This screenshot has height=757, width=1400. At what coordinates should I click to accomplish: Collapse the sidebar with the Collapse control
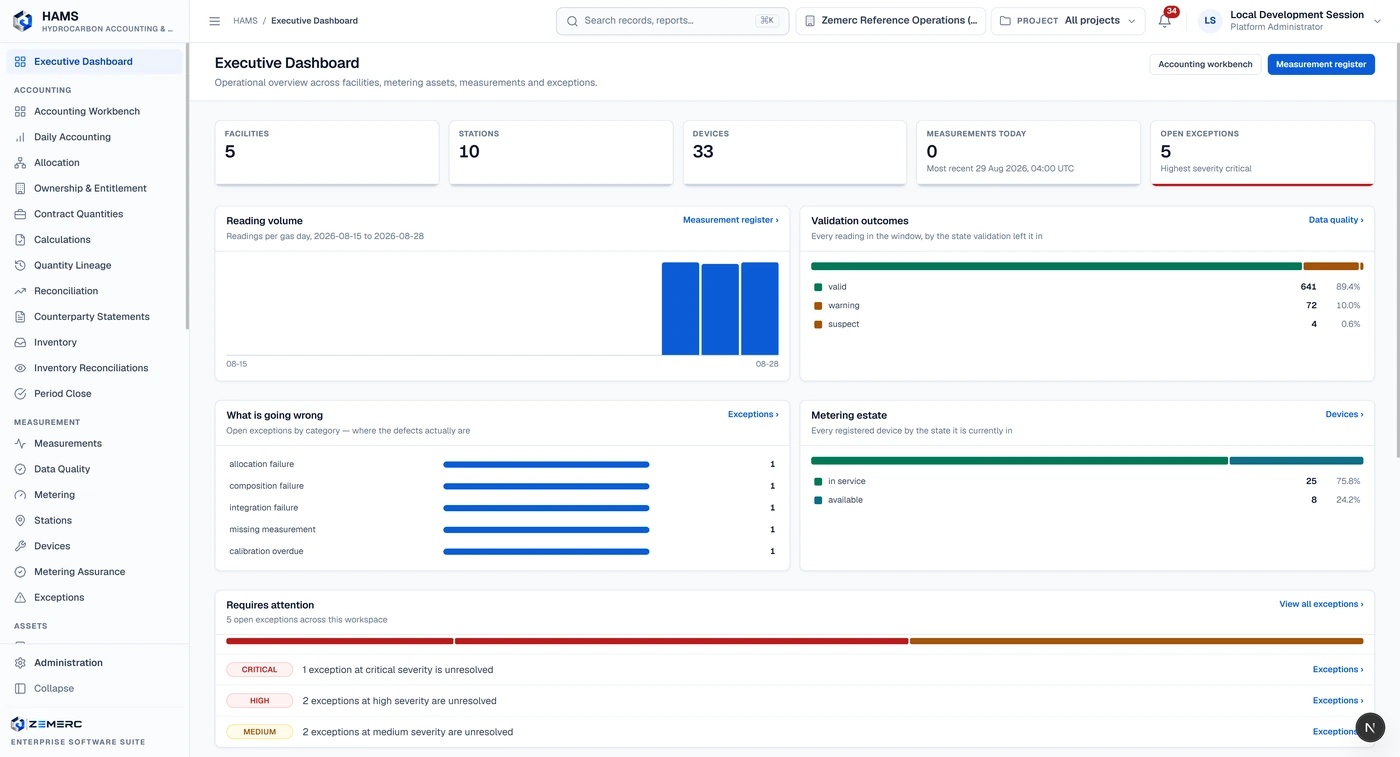pyautogui.click(x=94, y=689)
